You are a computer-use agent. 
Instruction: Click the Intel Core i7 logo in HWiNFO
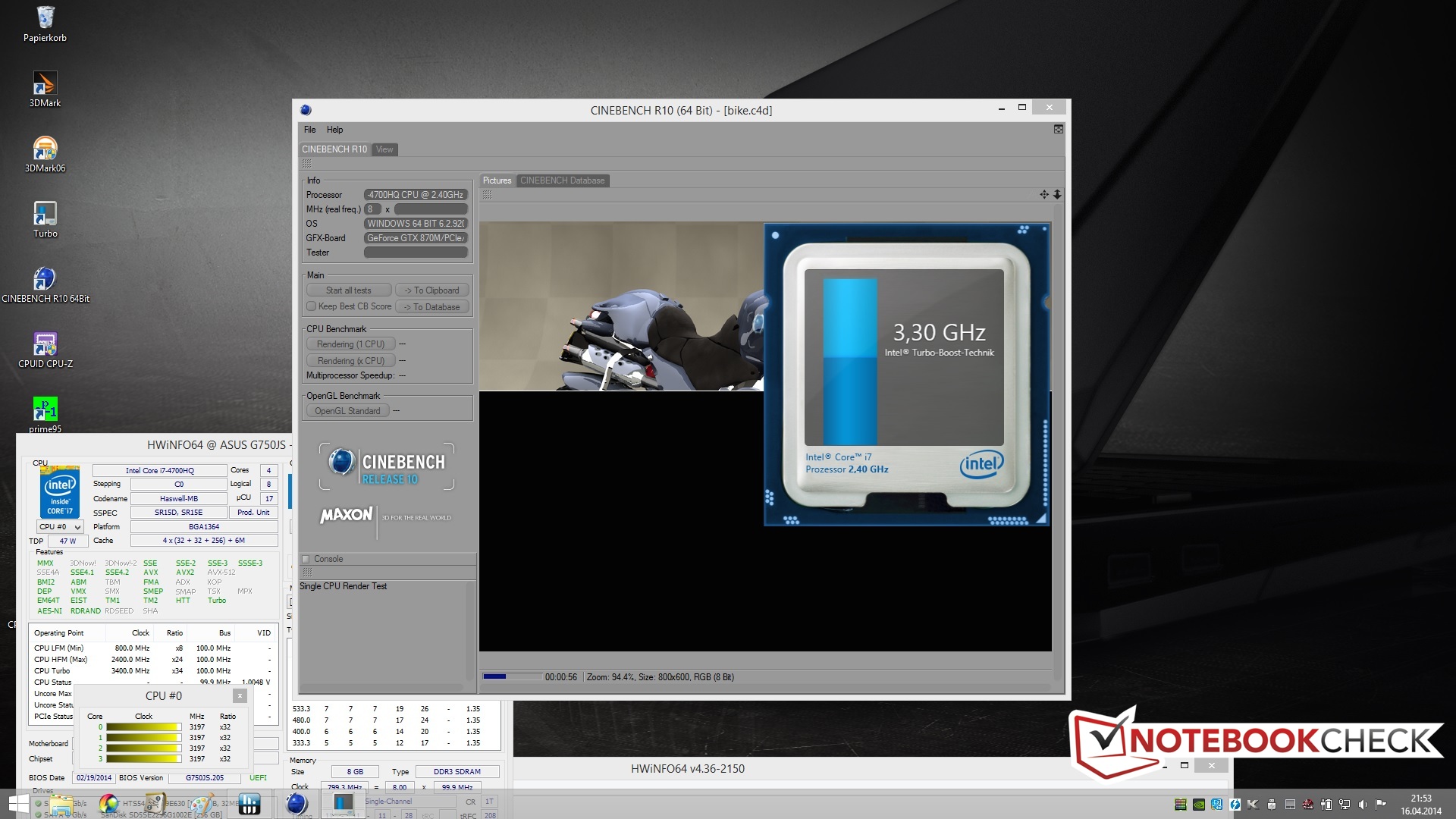[60, 491]
